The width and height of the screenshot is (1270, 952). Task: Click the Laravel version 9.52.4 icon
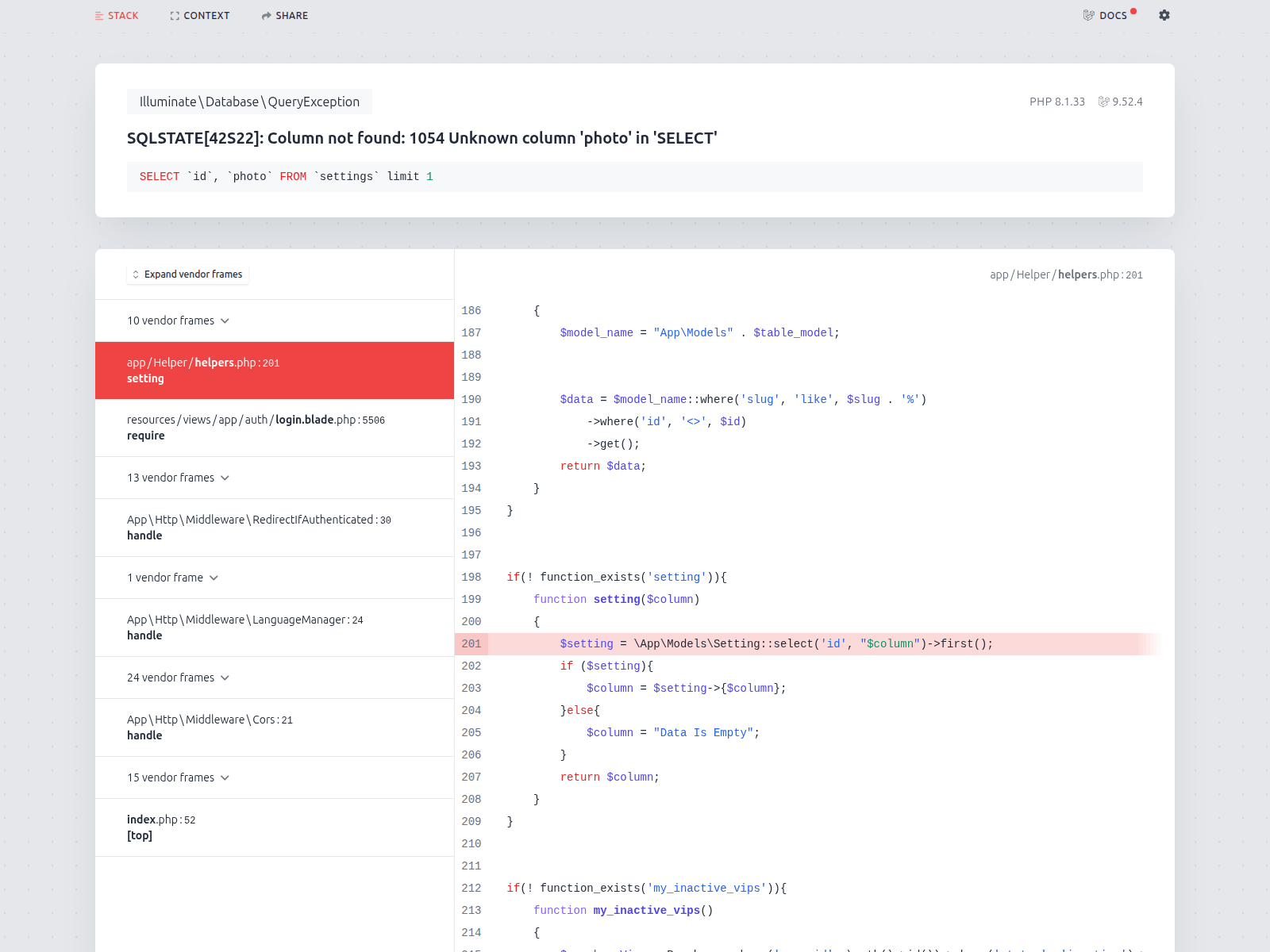(x=1103, y=102)
